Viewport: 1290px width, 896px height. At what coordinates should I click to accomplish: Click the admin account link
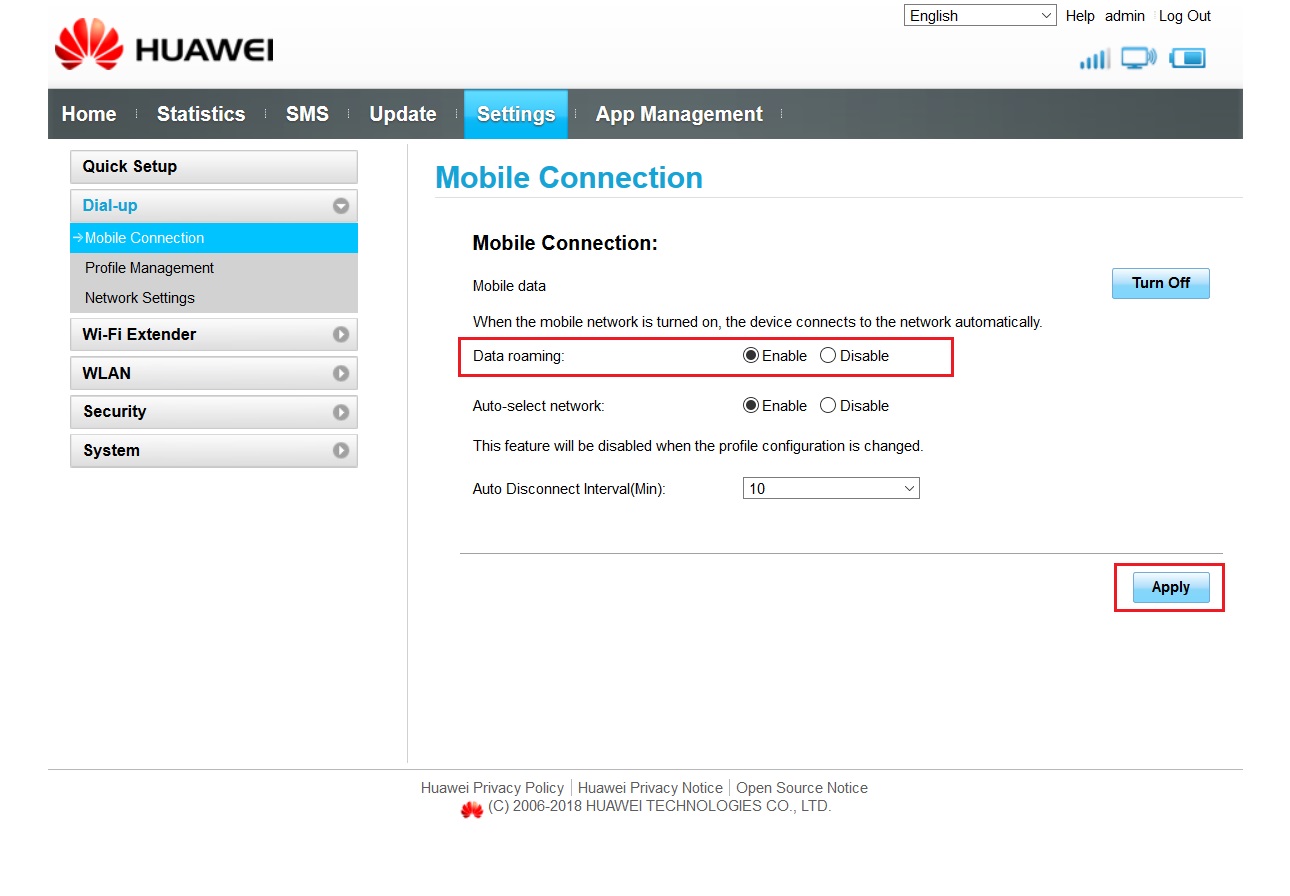[1125, 16]
